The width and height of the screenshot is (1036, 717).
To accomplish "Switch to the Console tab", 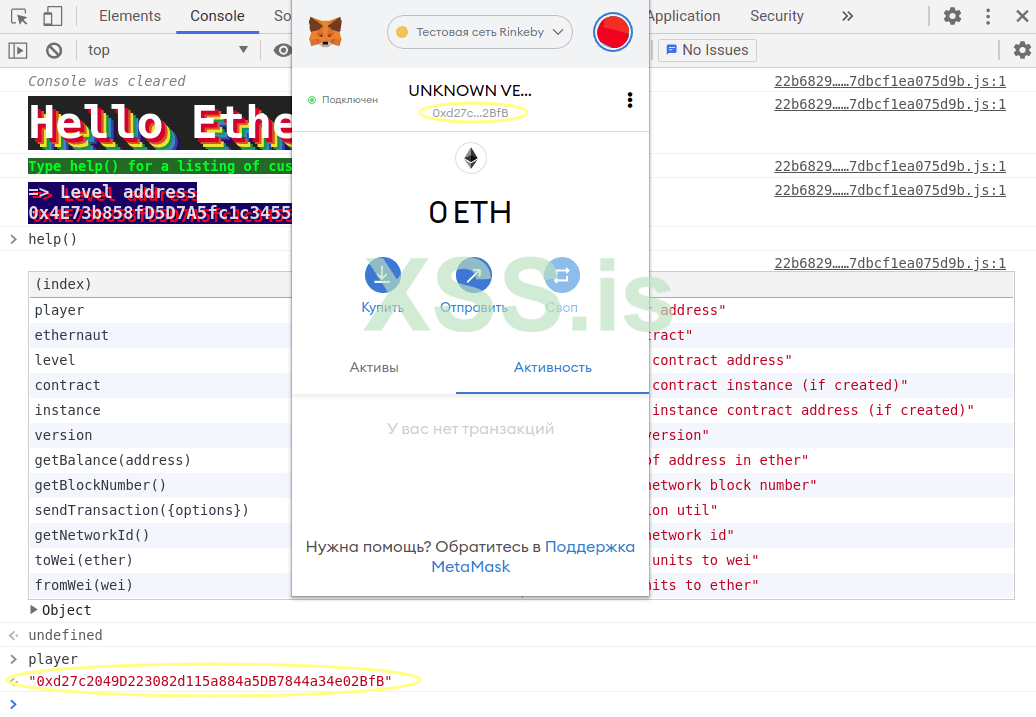I will pyautogui.click(x=217, y=16).
